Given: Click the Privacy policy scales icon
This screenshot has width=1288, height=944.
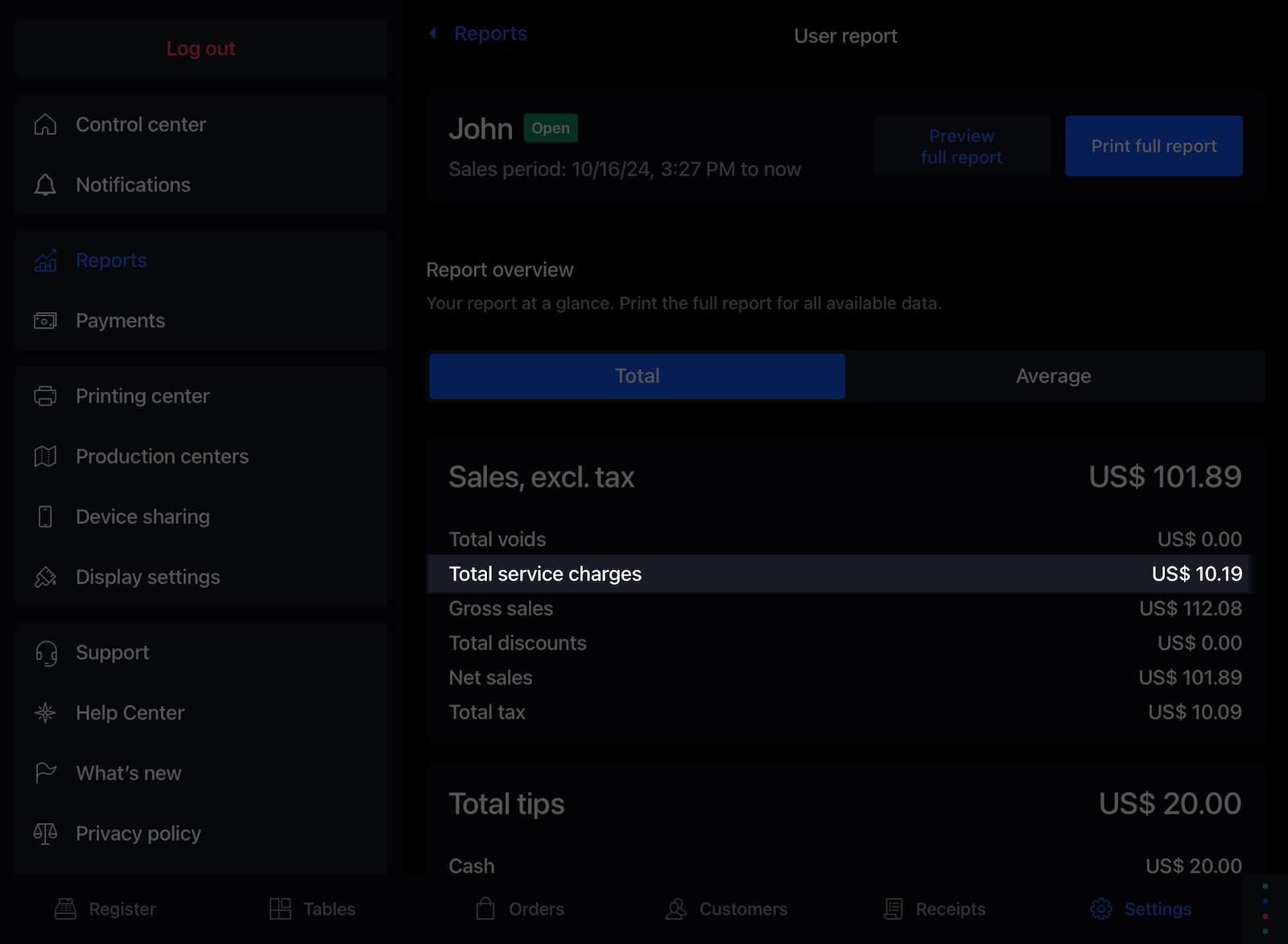Looking at the screenshot, I should (x=46, y=834).
